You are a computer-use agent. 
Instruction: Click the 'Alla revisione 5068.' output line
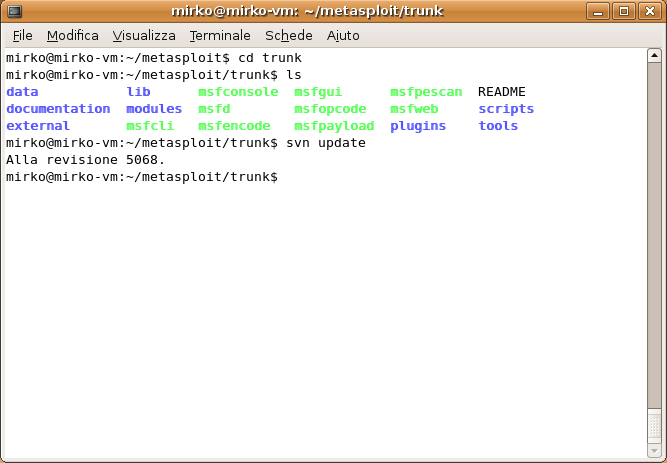click(86, 160)
